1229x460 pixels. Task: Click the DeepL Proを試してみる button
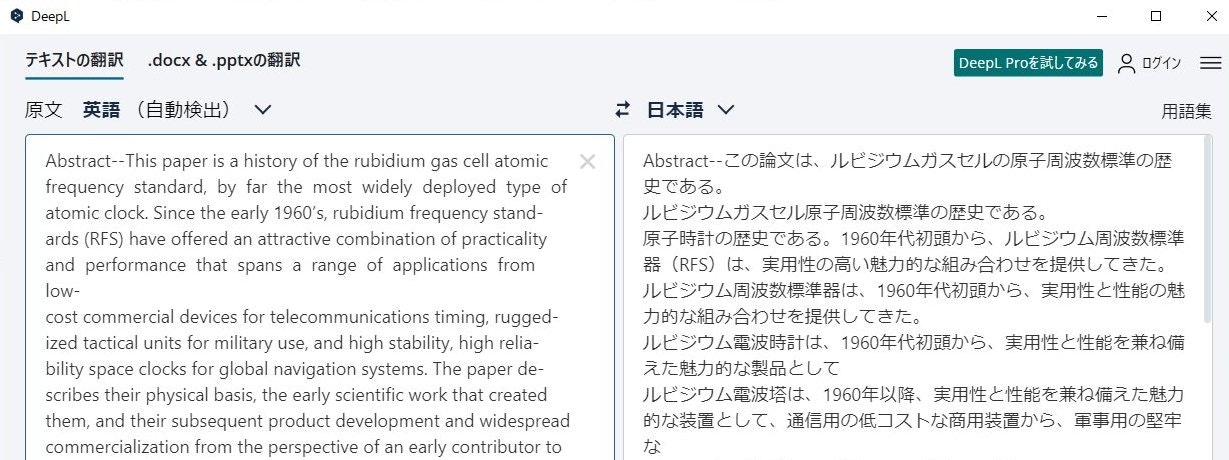click(1028, 62)
